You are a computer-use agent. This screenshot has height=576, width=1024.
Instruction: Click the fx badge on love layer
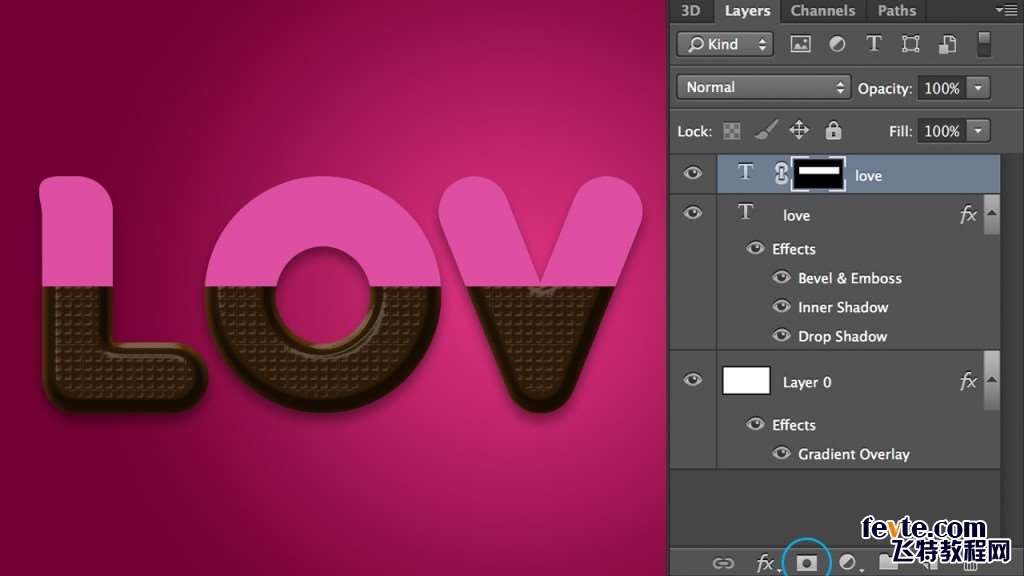point(968,214)
